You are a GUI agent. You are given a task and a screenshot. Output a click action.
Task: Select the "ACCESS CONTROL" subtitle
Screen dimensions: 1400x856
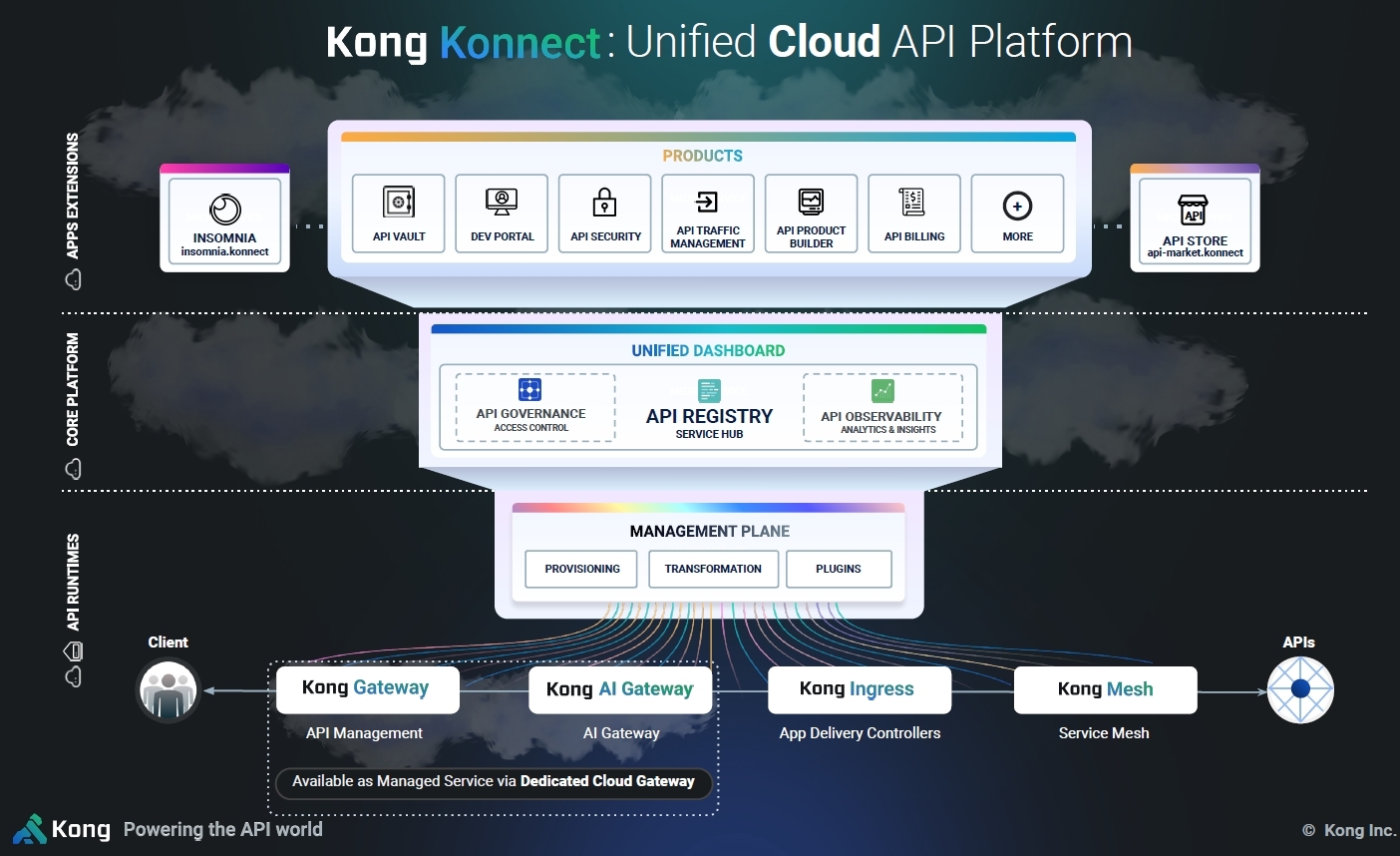(x=531, y=428)
